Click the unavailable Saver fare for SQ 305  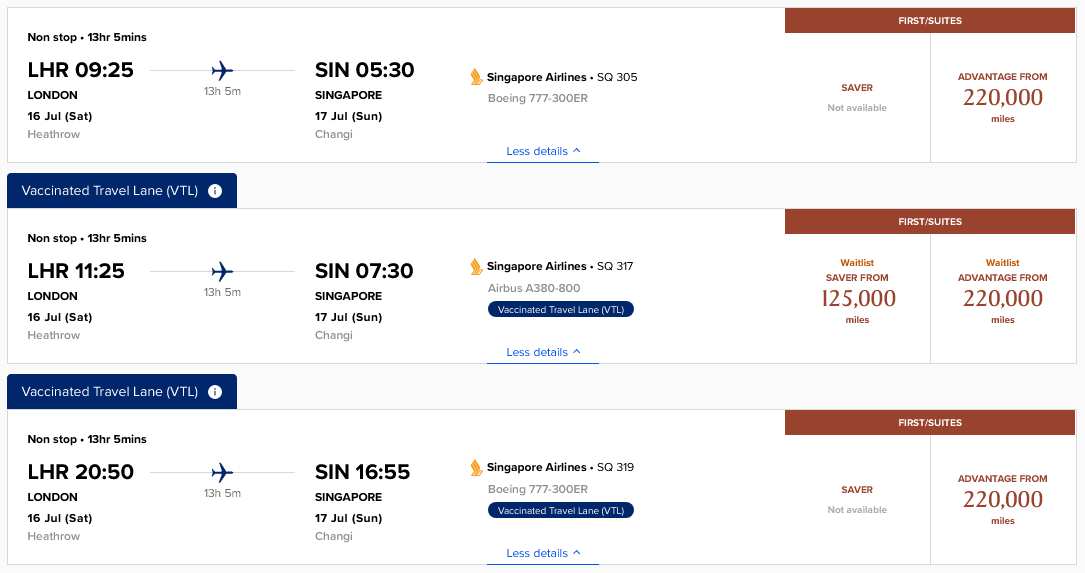point(857,97)
